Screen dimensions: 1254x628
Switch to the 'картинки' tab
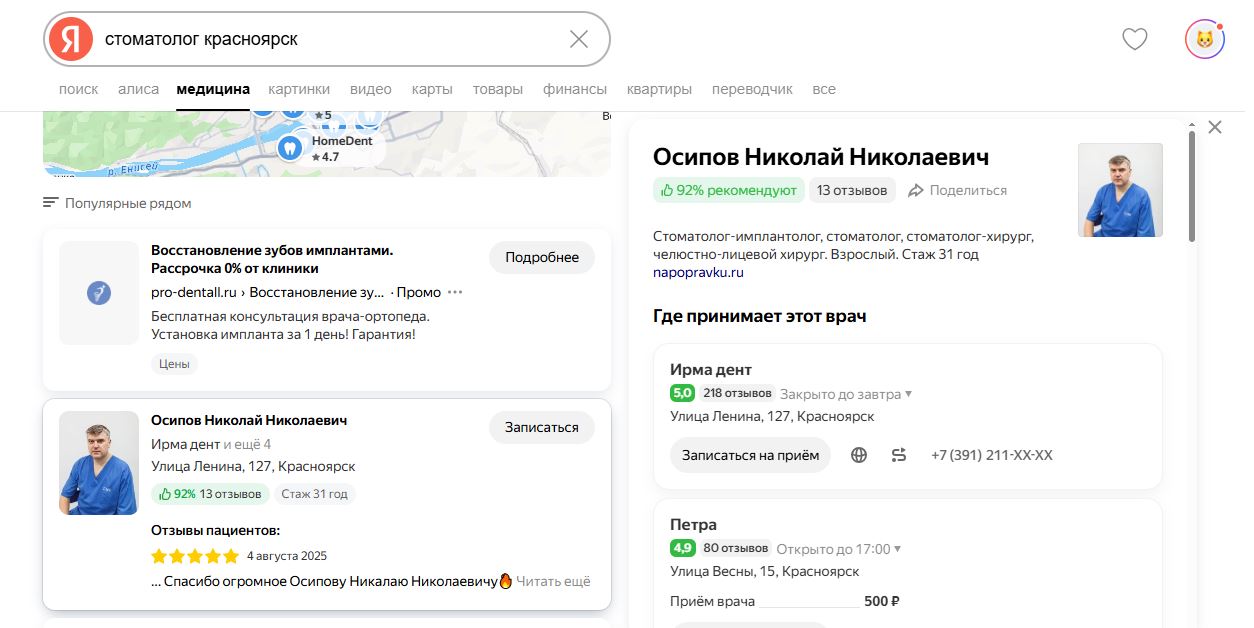298,89
